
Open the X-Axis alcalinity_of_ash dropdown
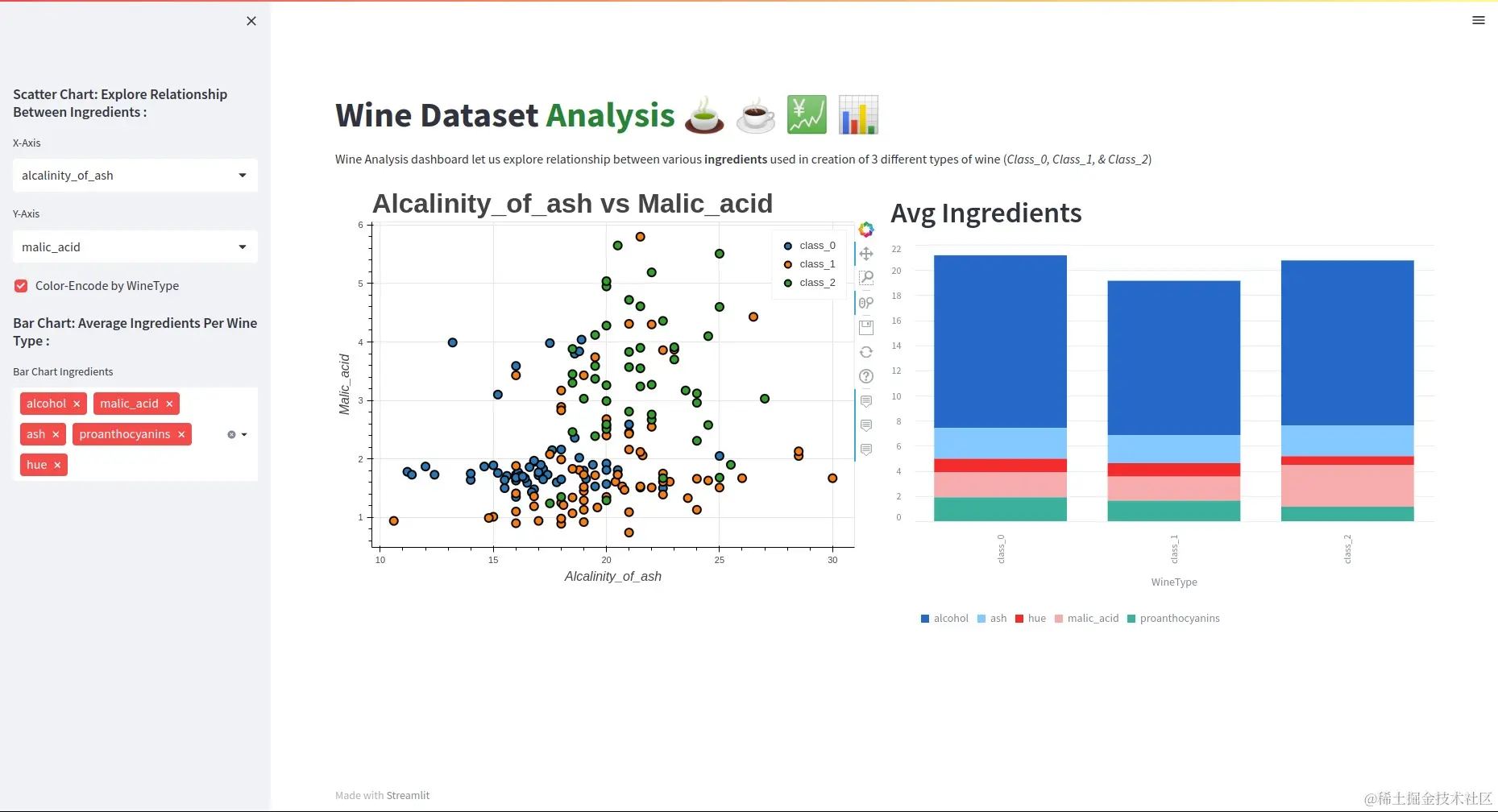tap(135, 176)
